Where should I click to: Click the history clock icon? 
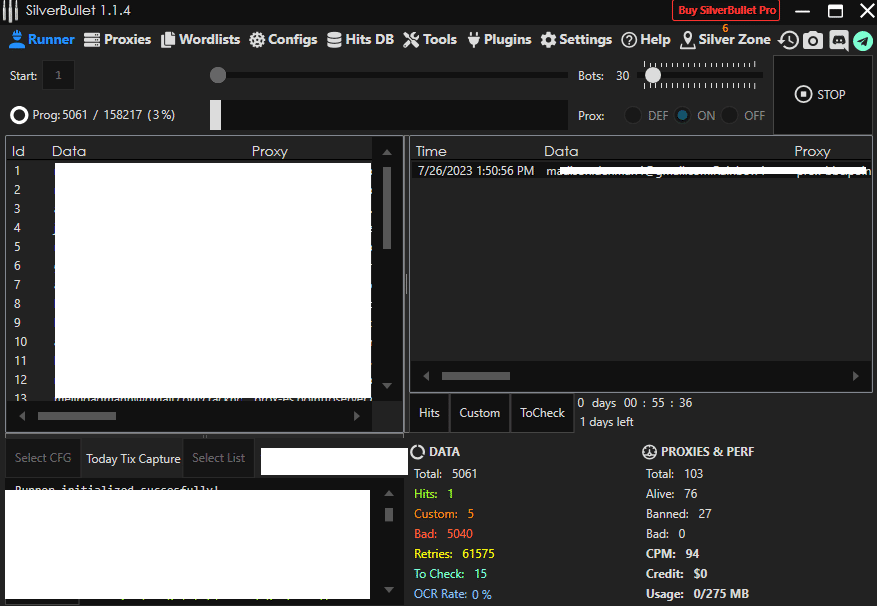pos(789,40)
